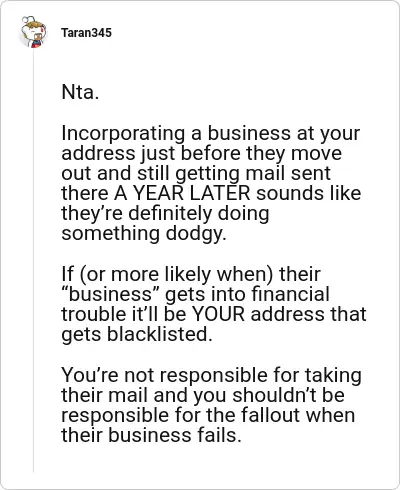Screen dimensions: 400x490
Task: Click the phrase "address just before they move"
Action: pyautogui.click(x=202, y=153)
